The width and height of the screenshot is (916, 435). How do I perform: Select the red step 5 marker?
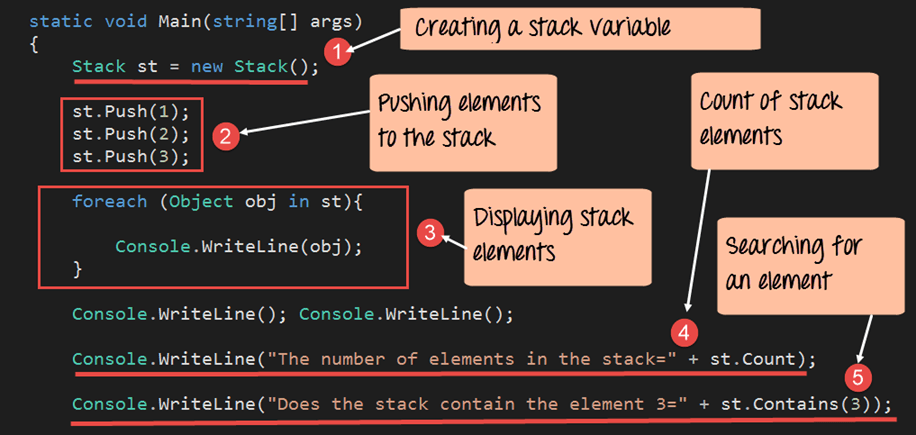click(x=854, y=379)
